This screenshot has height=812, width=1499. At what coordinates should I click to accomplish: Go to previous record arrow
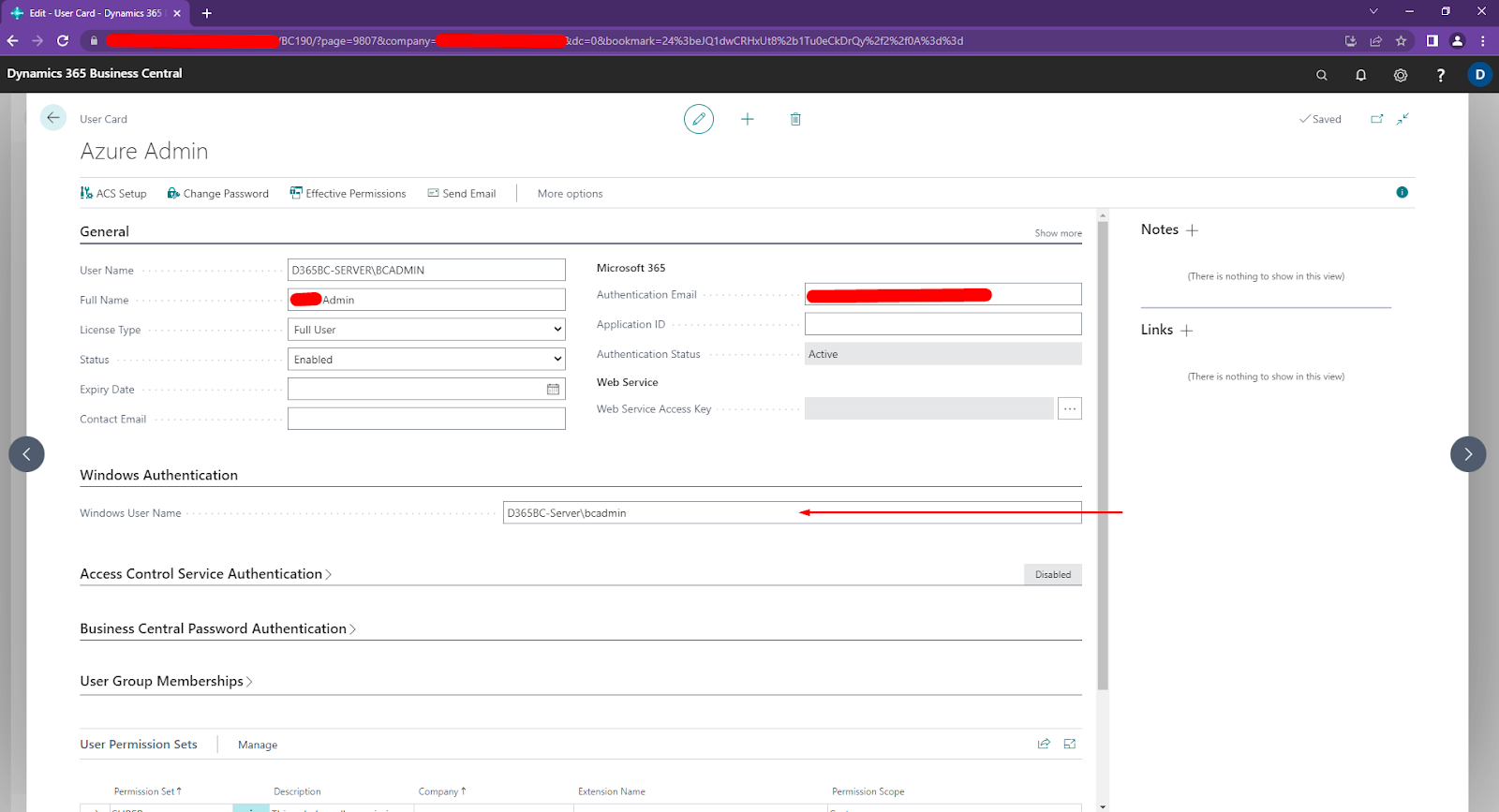pos(26,454)
